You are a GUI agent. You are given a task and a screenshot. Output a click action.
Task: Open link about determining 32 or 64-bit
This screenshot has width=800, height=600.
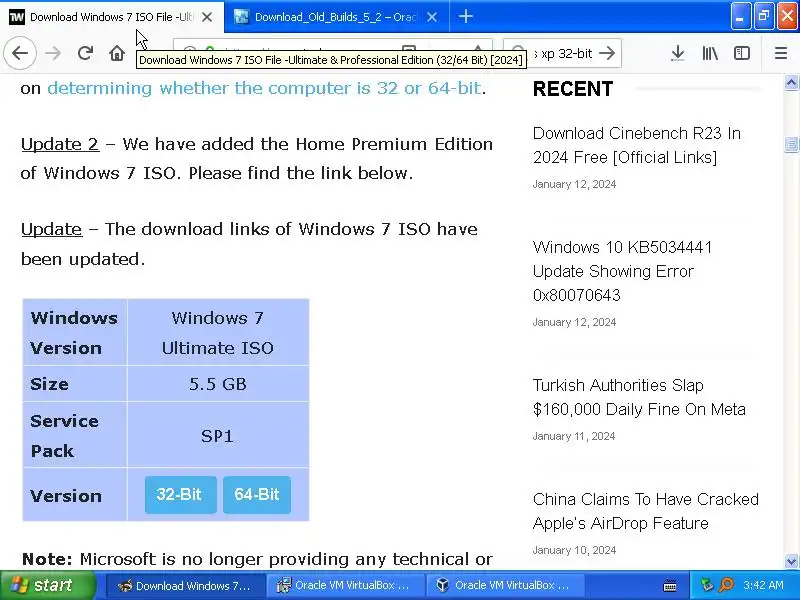(264, 88)
